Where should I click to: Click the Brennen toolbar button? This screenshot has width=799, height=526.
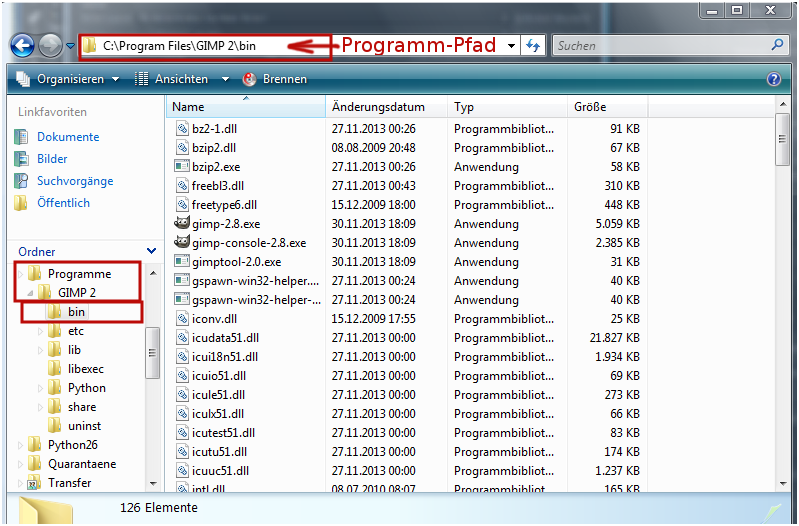coord(275,79)
